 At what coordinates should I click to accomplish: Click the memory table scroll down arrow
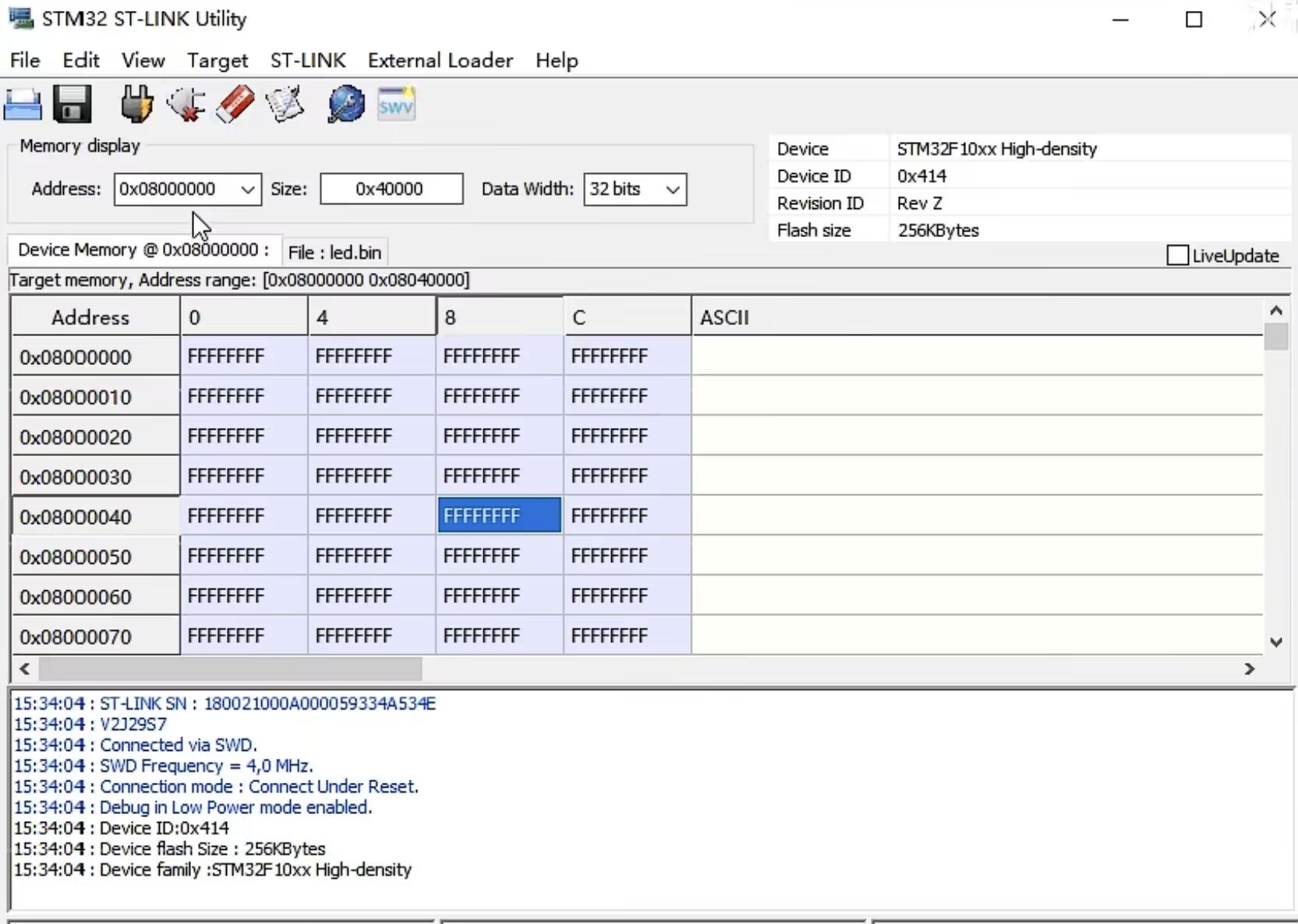1275,643
